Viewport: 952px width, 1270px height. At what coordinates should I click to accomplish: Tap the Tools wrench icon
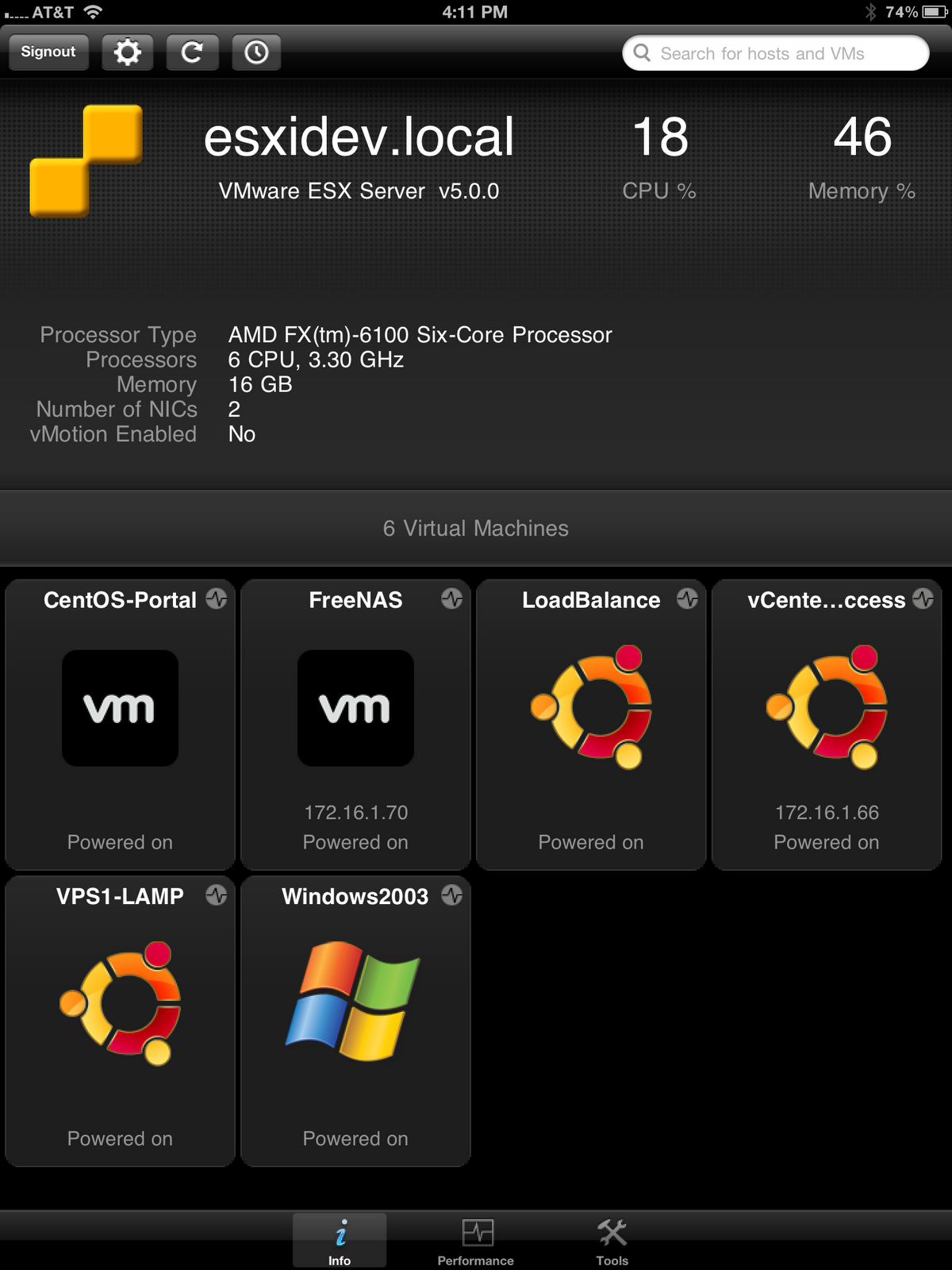(611, 1234)
